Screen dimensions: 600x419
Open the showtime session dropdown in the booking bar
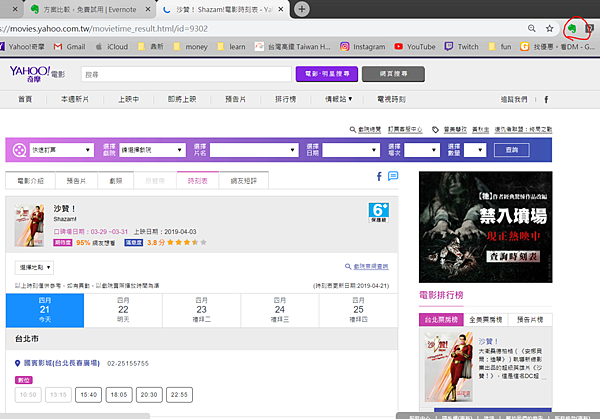tap(422, 150)
